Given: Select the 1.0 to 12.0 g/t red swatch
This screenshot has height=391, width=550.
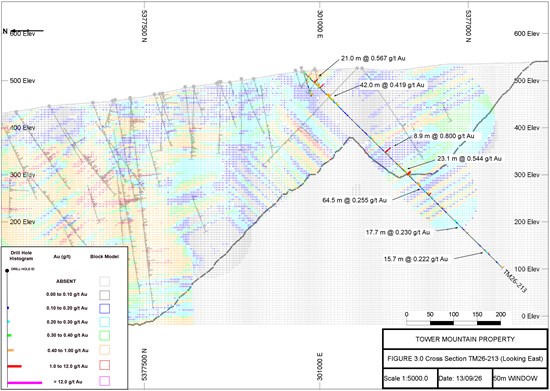Looking at the screenshot, I should 104,366.
